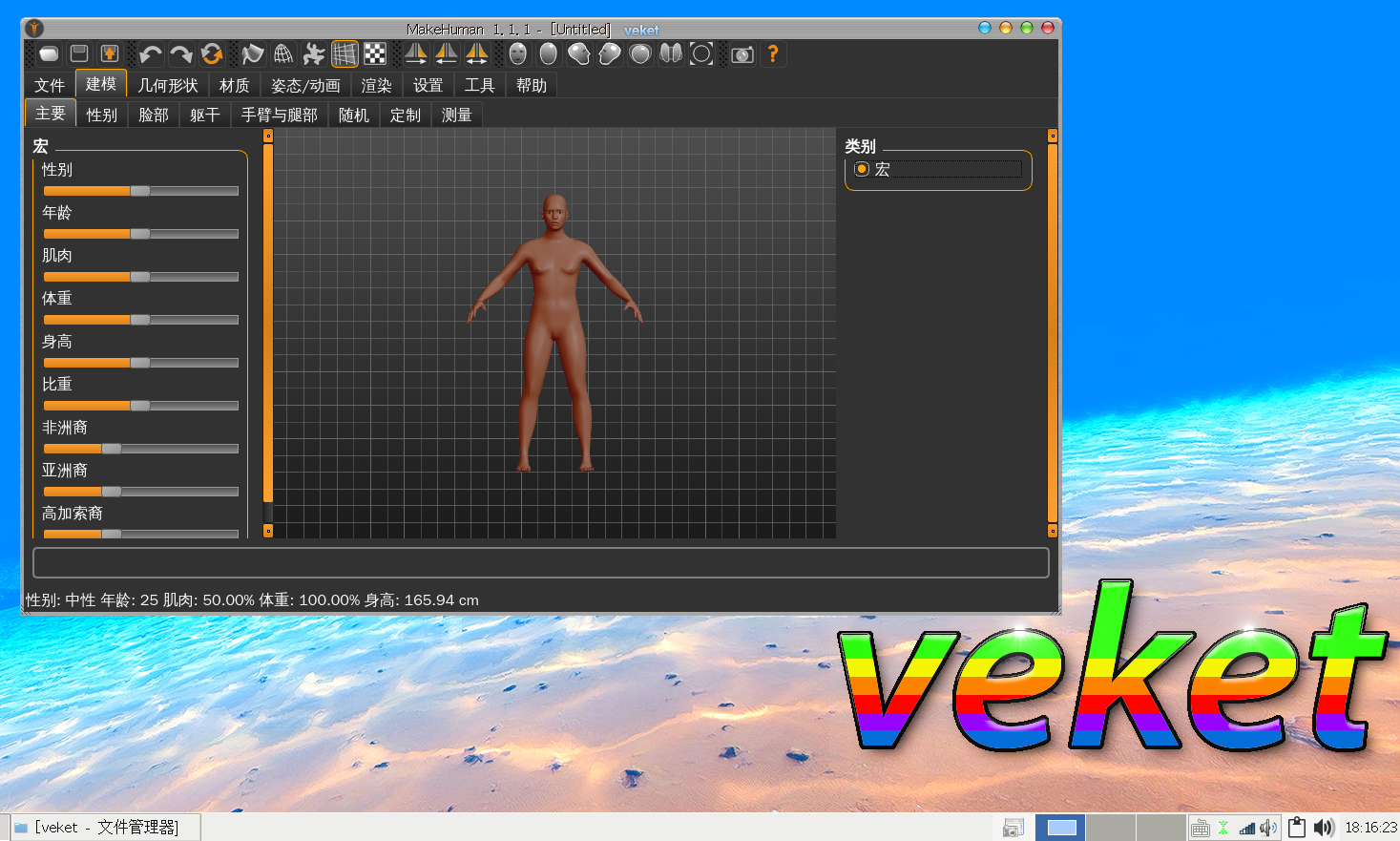Viewport: 1400px width, 841px height.
Task: Click the Load model toolbar icon
Action: point(50,54)
